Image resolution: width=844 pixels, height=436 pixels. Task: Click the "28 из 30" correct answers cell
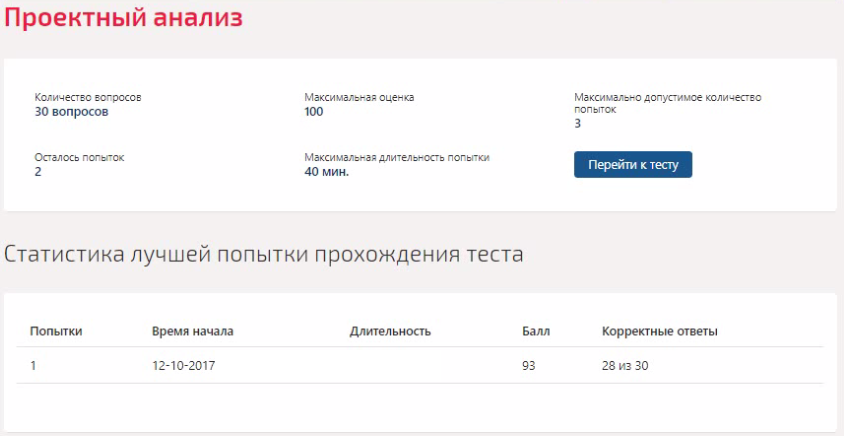pos(625,366)
